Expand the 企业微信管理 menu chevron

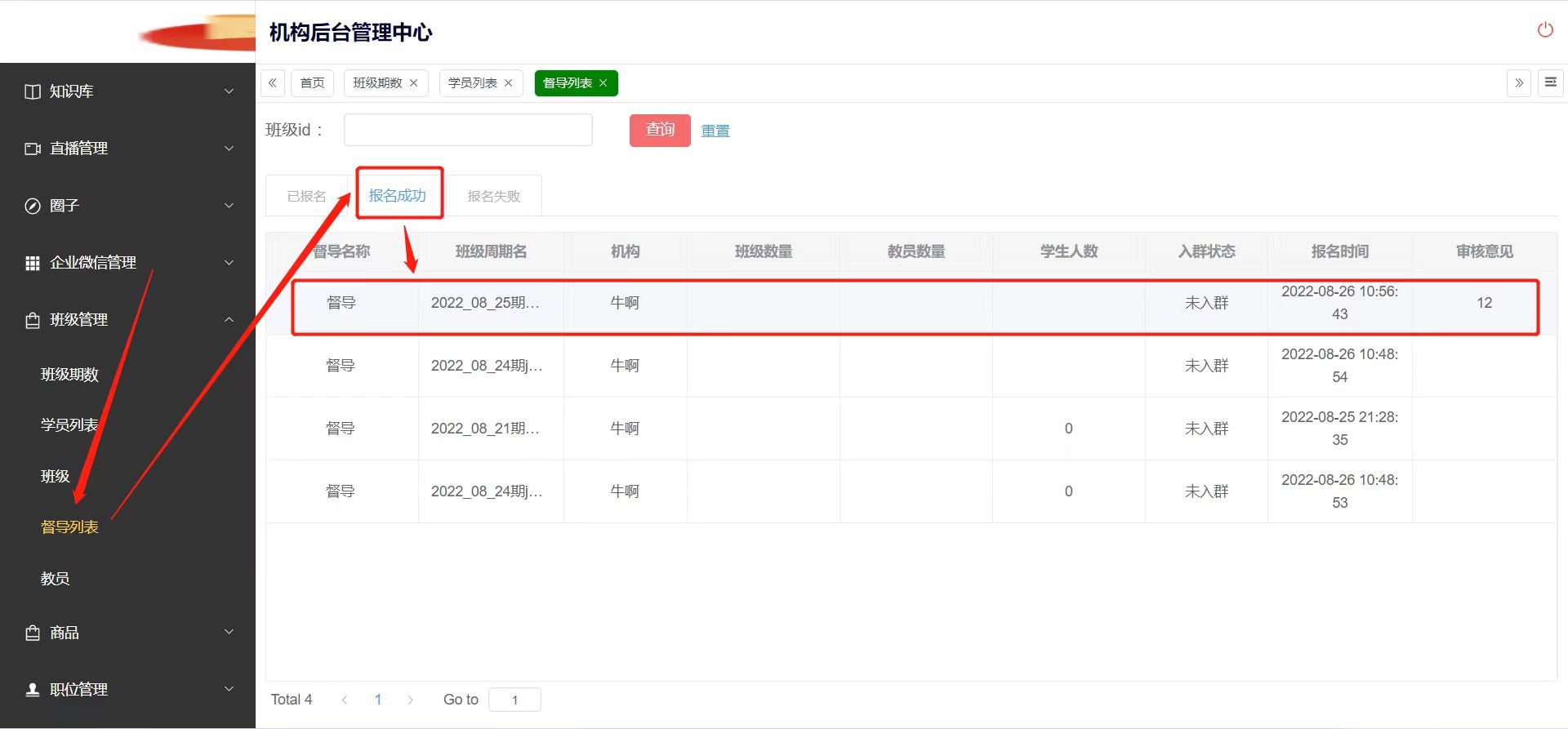229,263
